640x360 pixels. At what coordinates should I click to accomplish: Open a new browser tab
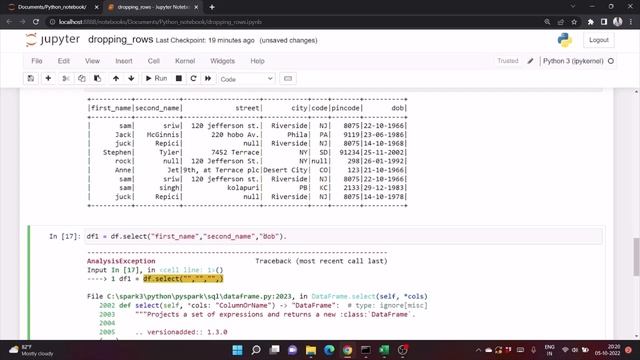coord(212,7)
